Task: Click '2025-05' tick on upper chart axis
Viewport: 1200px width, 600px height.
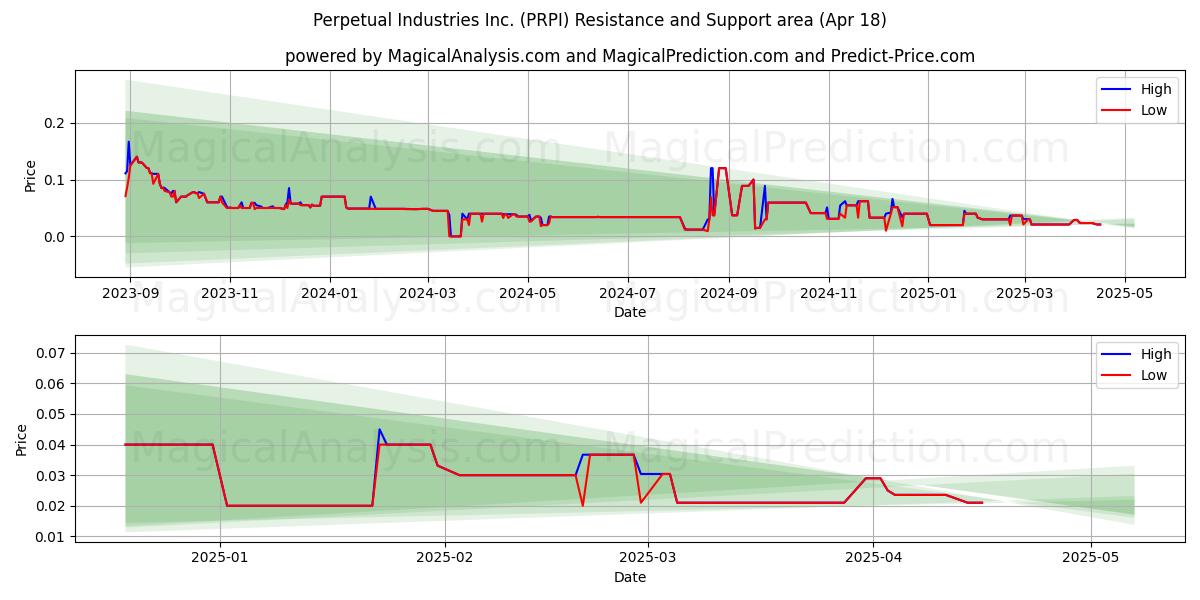Action: (x=1126, y=293)
